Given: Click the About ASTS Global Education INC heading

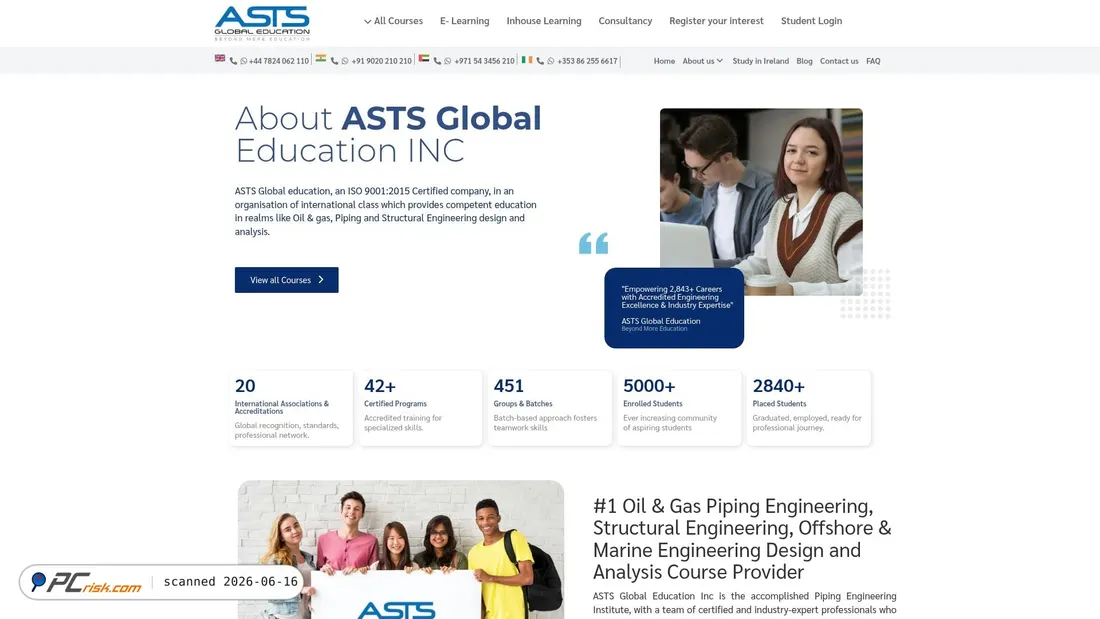Looking at the screenshot, I should coord(388,134).
